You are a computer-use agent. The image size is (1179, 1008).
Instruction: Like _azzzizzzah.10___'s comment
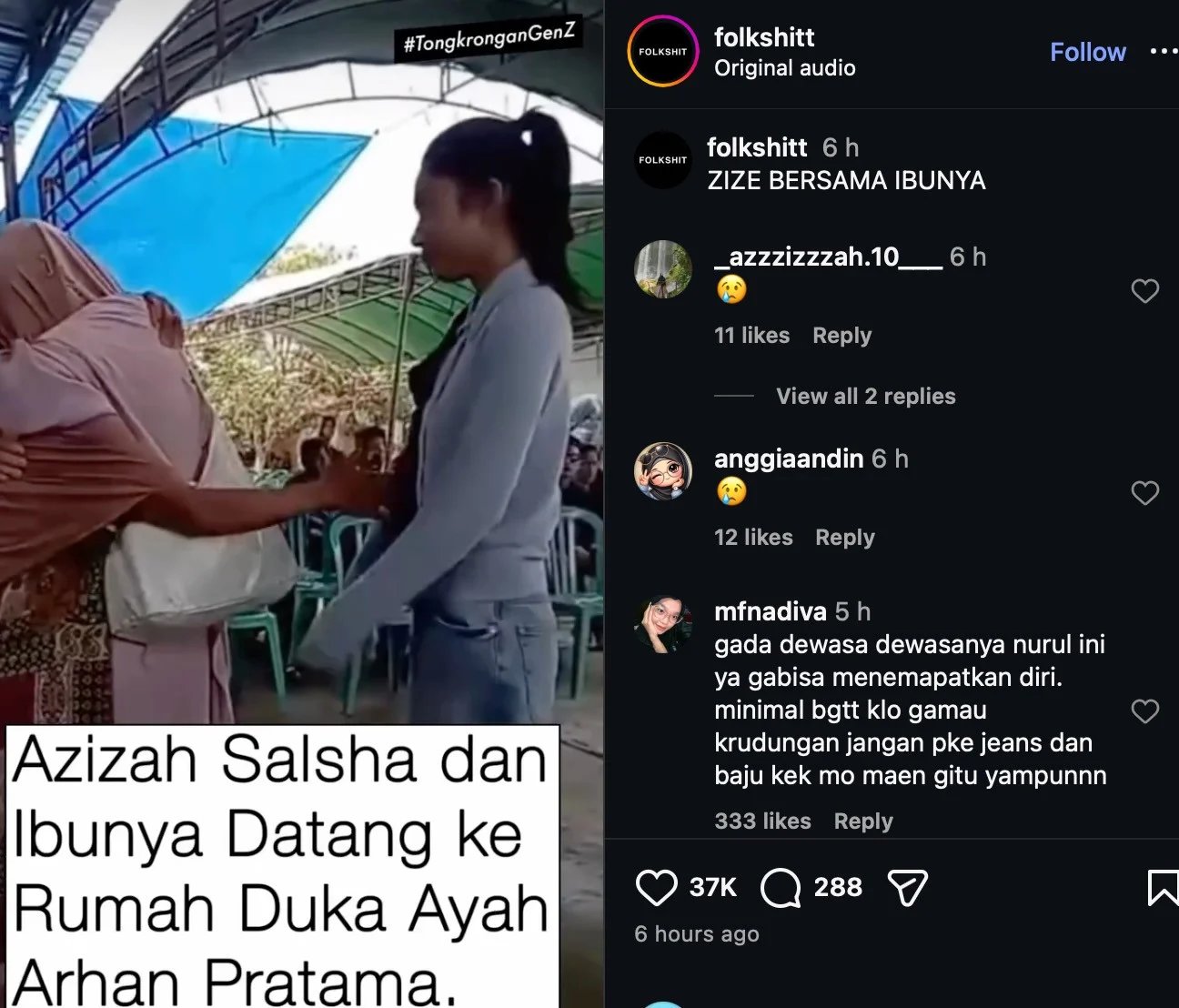(x=1144, y=291)
